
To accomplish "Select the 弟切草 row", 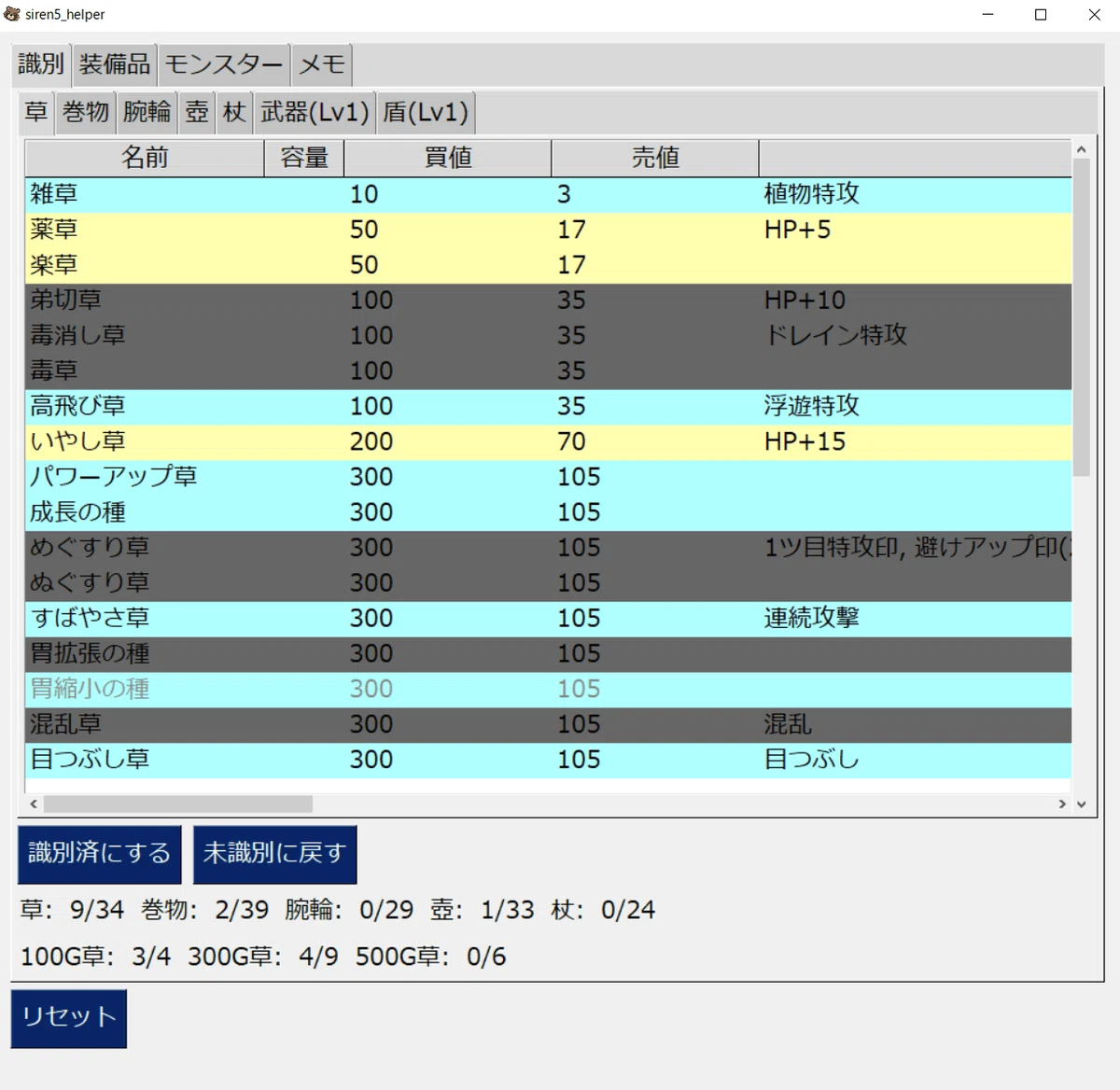I will click(548, 300).
